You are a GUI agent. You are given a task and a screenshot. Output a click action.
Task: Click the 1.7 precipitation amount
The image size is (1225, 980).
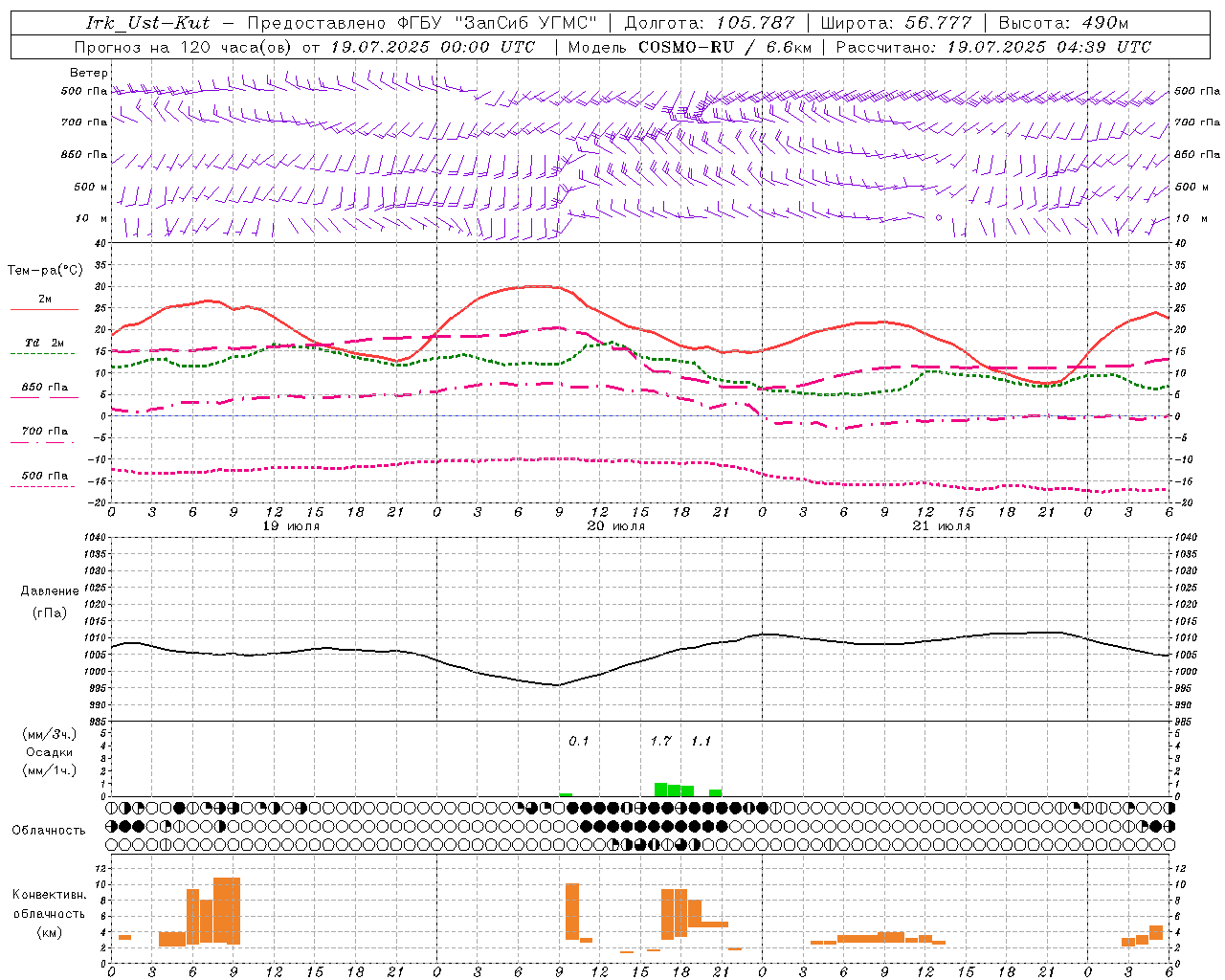pyautogui.click(x=660, y=741)
